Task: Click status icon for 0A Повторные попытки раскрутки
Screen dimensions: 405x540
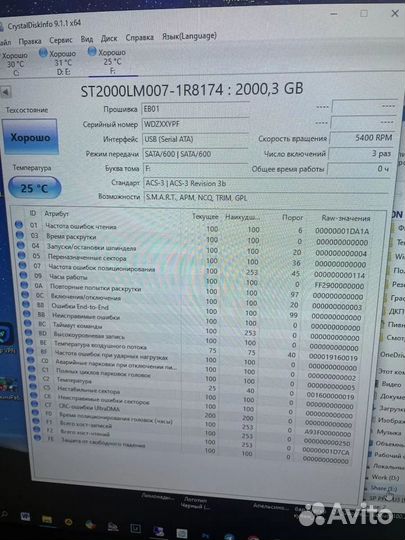Action: coord(24,285)
